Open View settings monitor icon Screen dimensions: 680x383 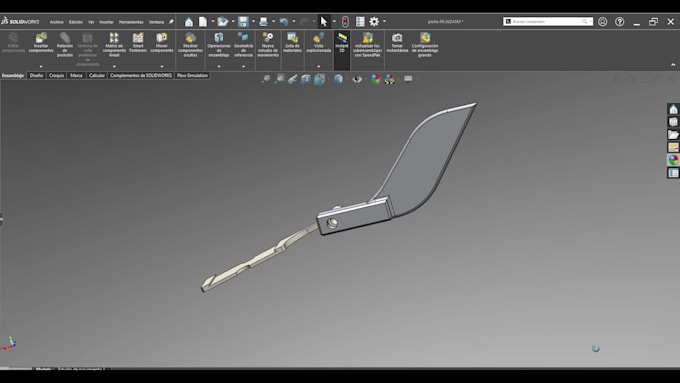tap(408, 79)
